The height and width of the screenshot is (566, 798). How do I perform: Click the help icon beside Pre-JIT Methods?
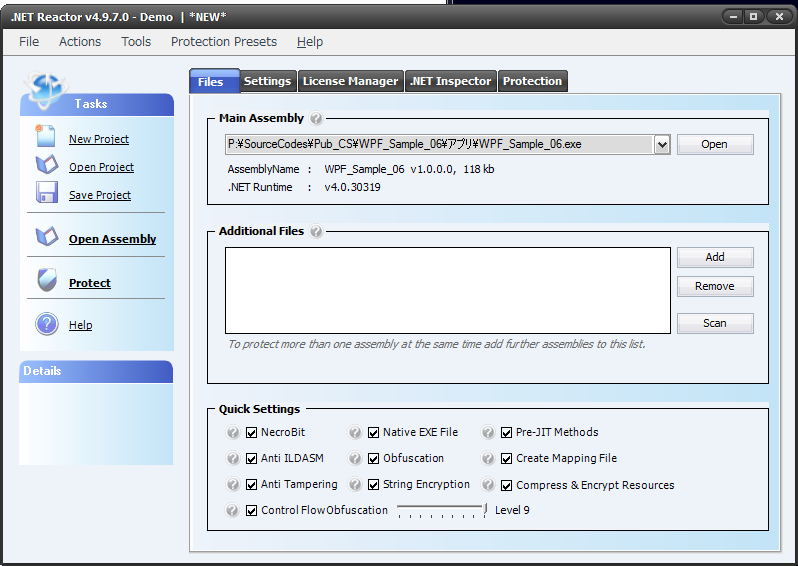(x=488, y=432)
